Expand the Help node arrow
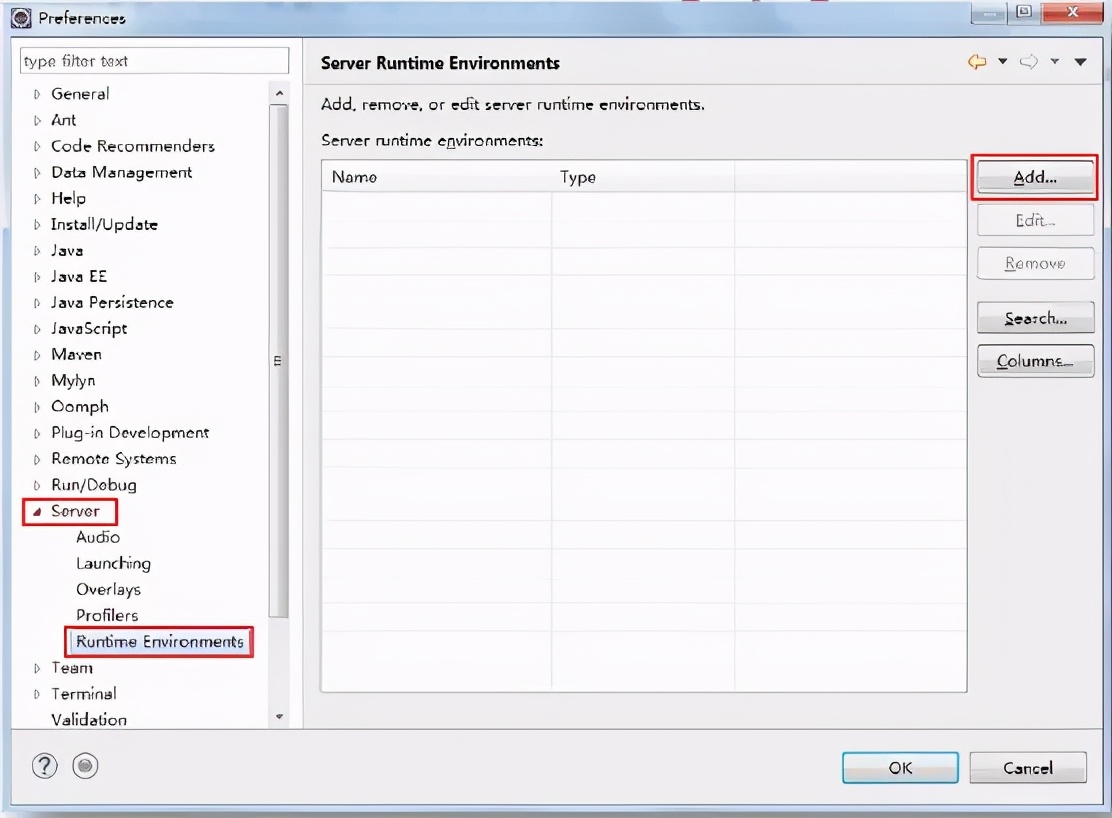The width and height of the screenshot is (1112, 818). (x=37, y=199)
